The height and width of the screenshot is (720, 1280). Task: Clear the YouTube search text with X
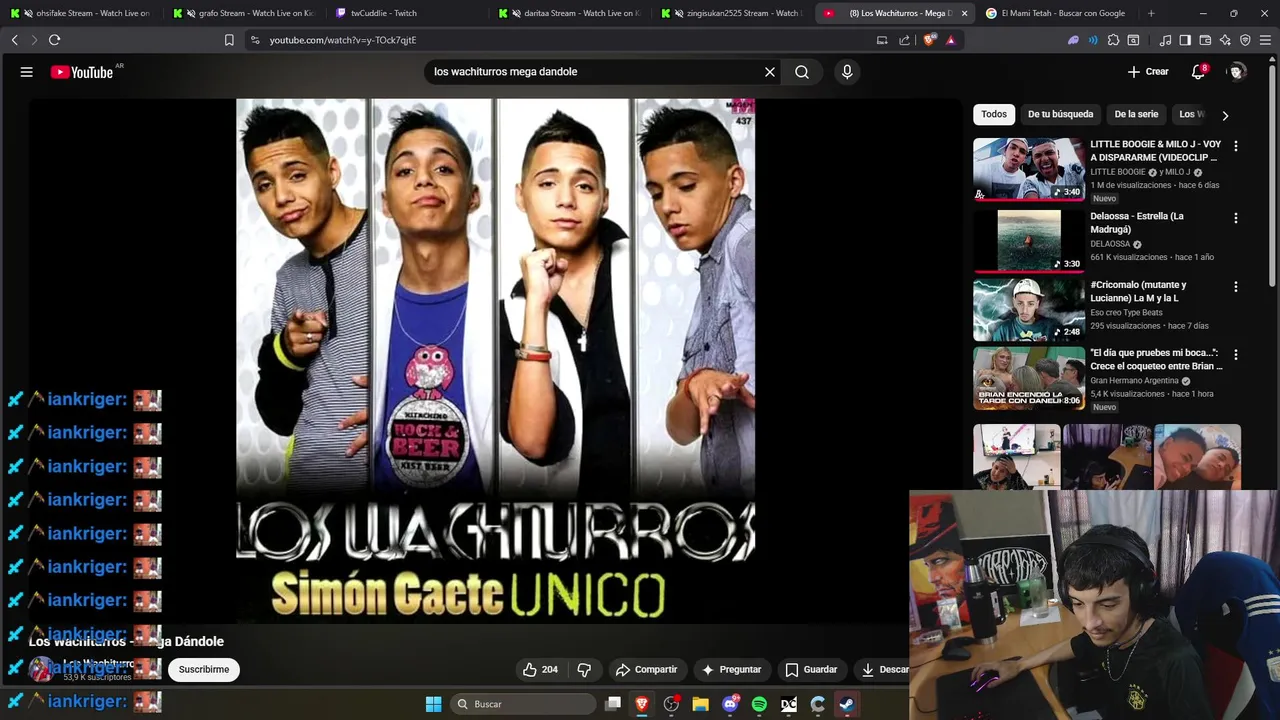(770, 72)
